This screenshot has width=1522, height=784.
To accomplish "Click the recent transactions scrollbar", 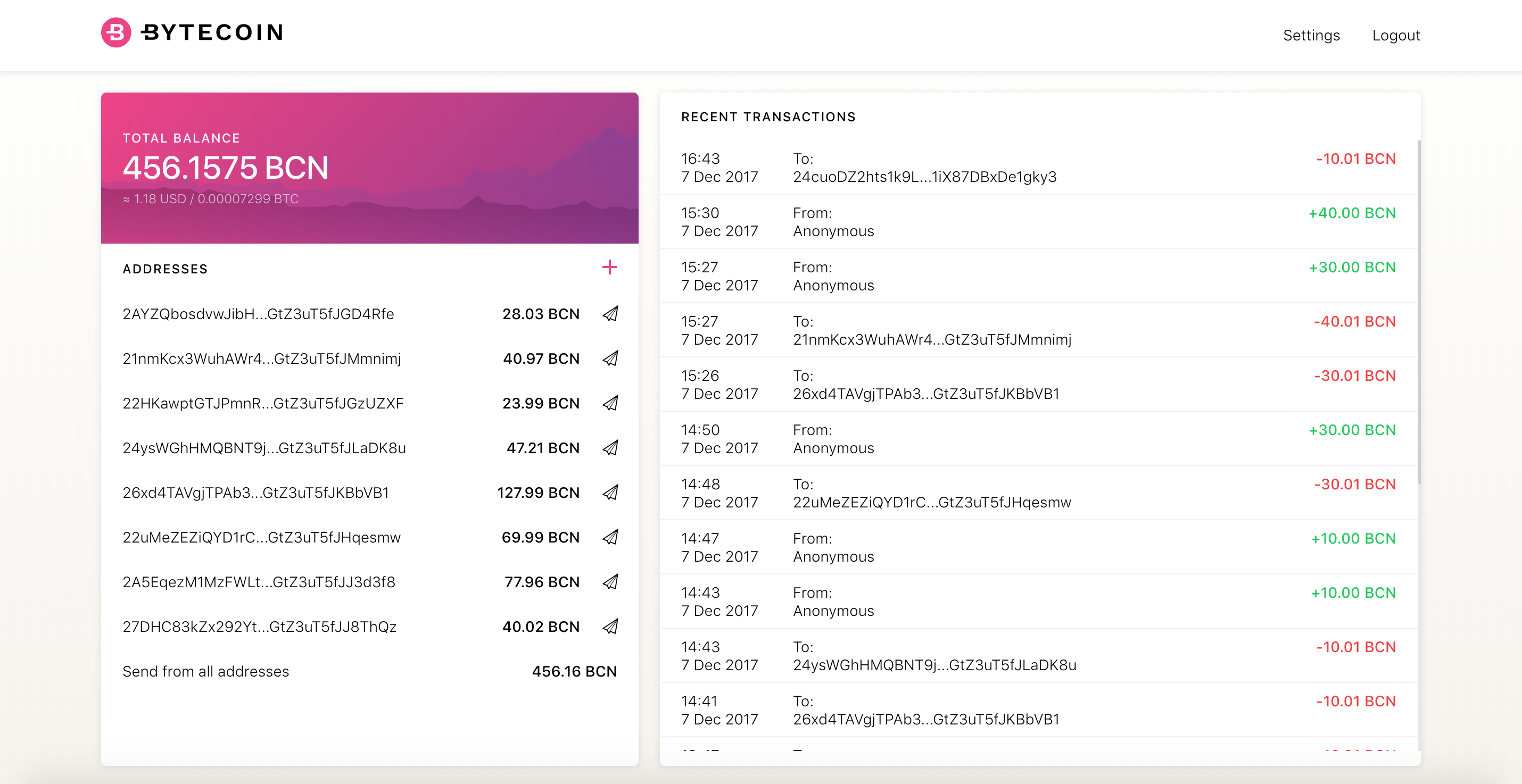I will click(x=1418, y=312).
